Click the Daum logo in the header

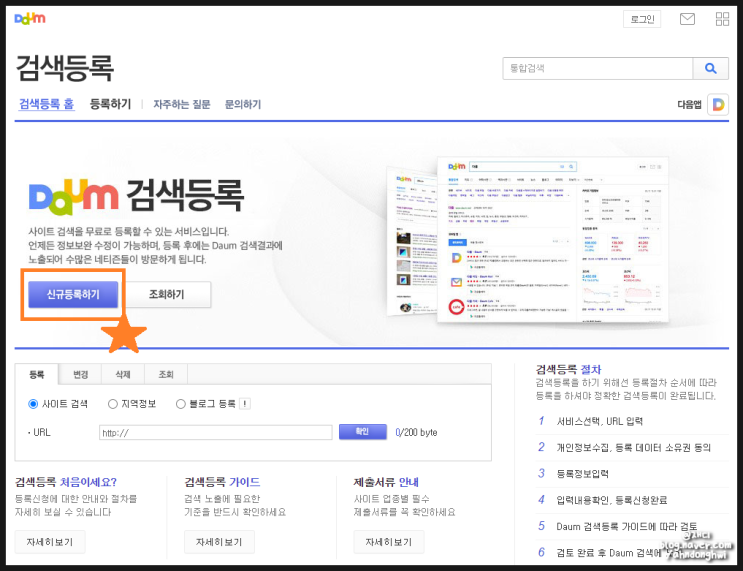(30, 18)
